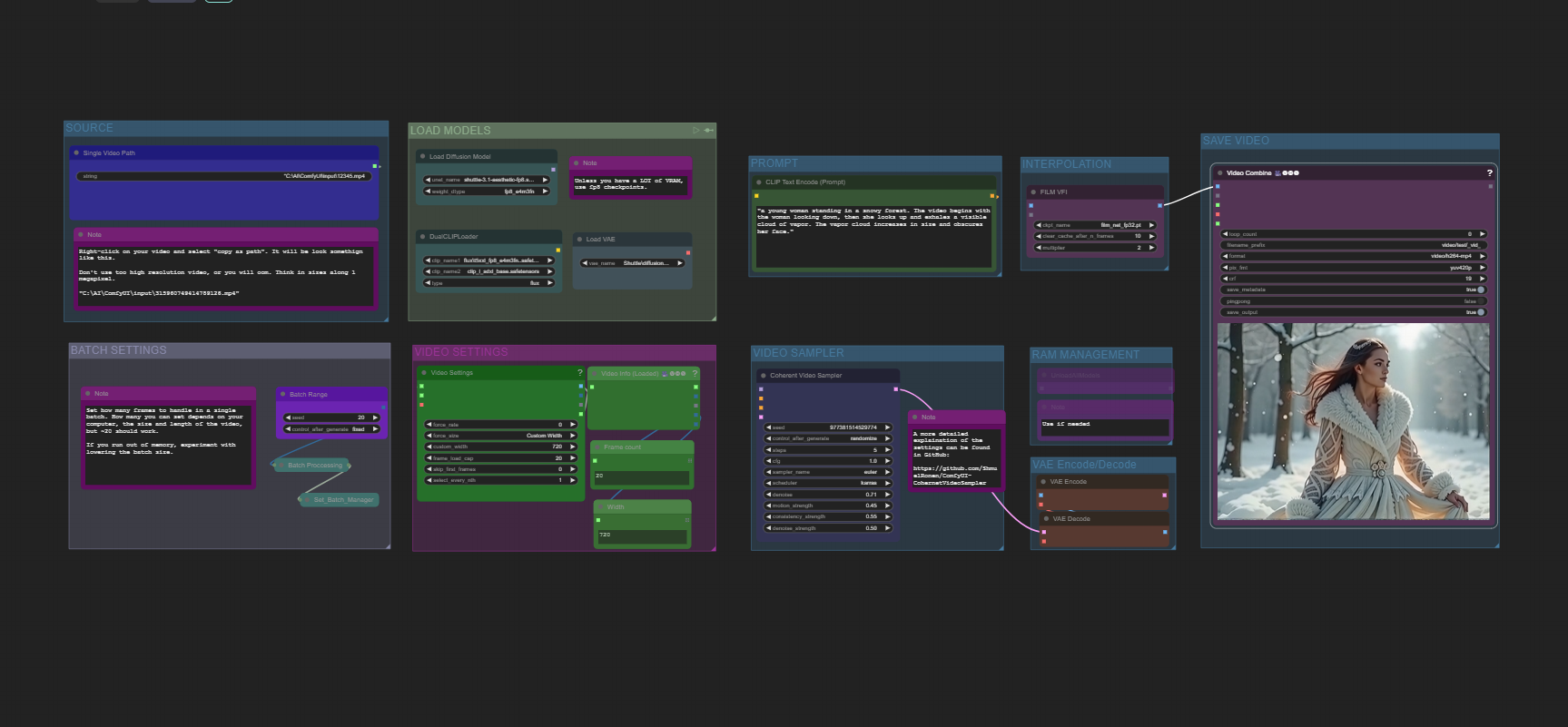Enable the pingpong toggle

tap(1480, 301)
